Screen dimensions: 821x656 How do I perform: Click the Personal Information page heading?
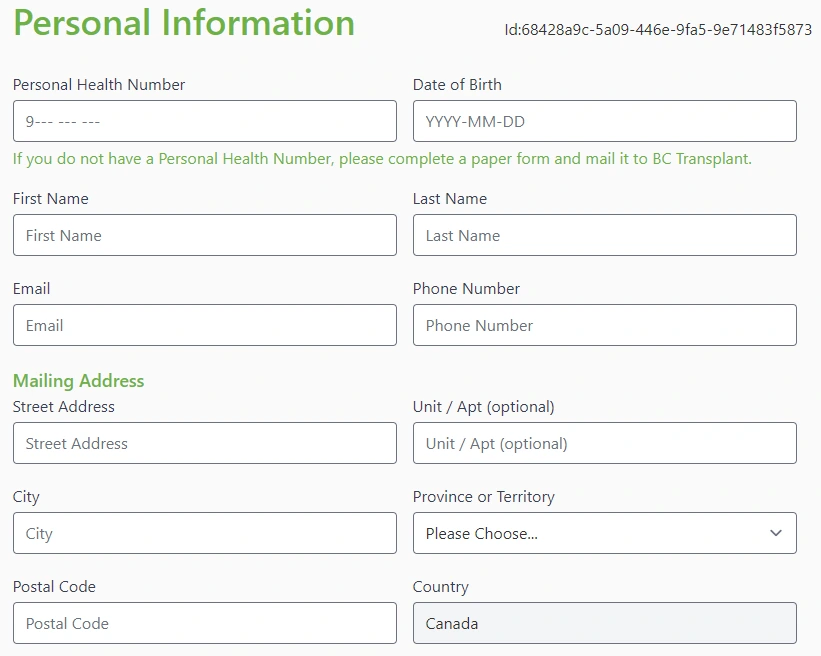[184, 23]
